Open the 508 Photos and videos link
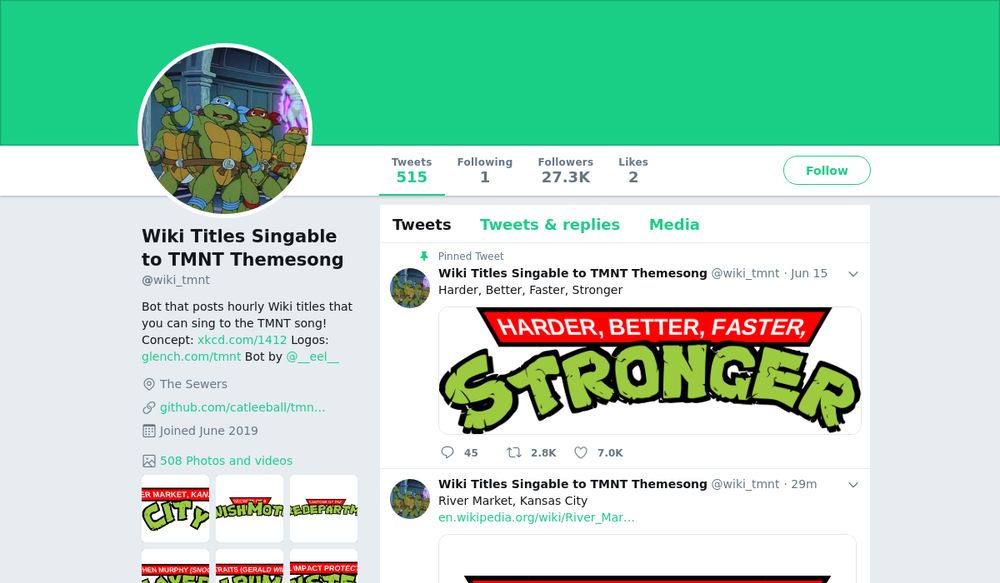 (226, 461)
